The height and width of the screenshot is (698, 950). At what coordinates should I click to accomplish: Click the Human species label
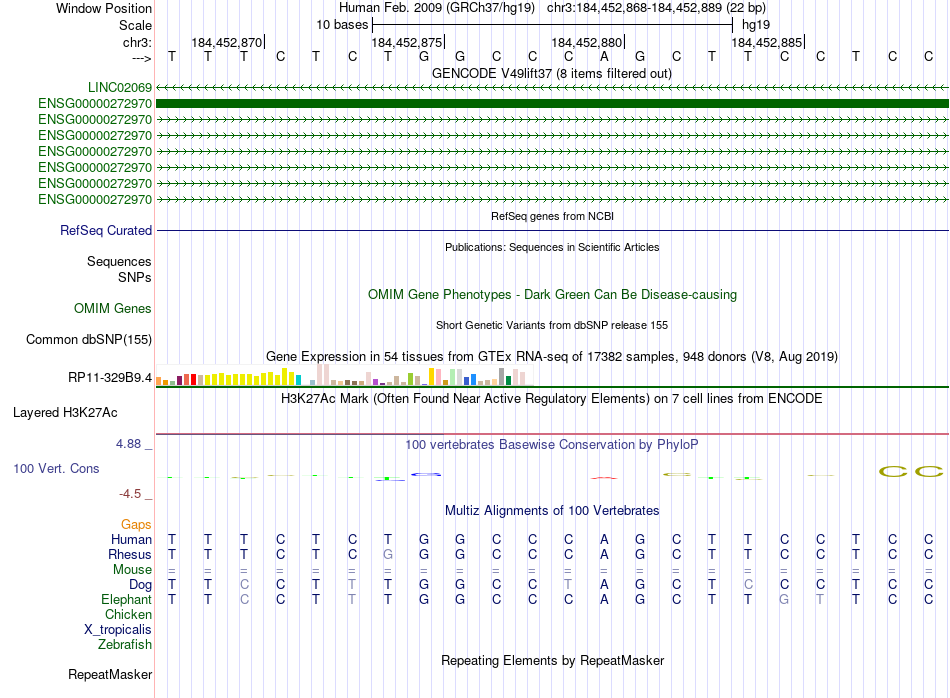(131, 539)
